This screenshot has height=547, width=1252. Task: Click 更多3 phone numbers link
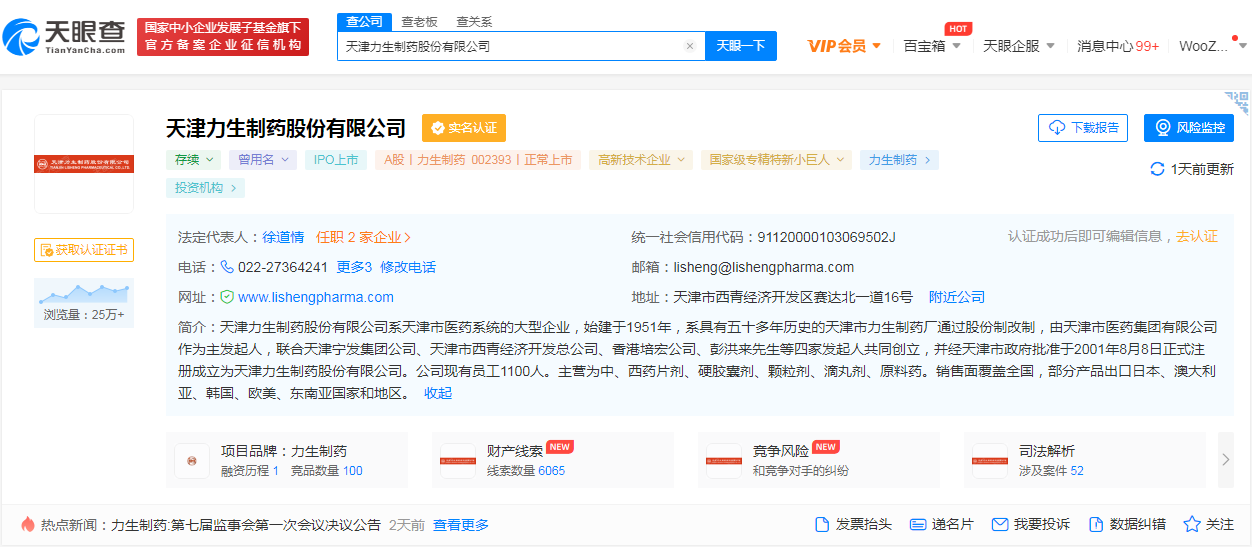click(354, 267)
